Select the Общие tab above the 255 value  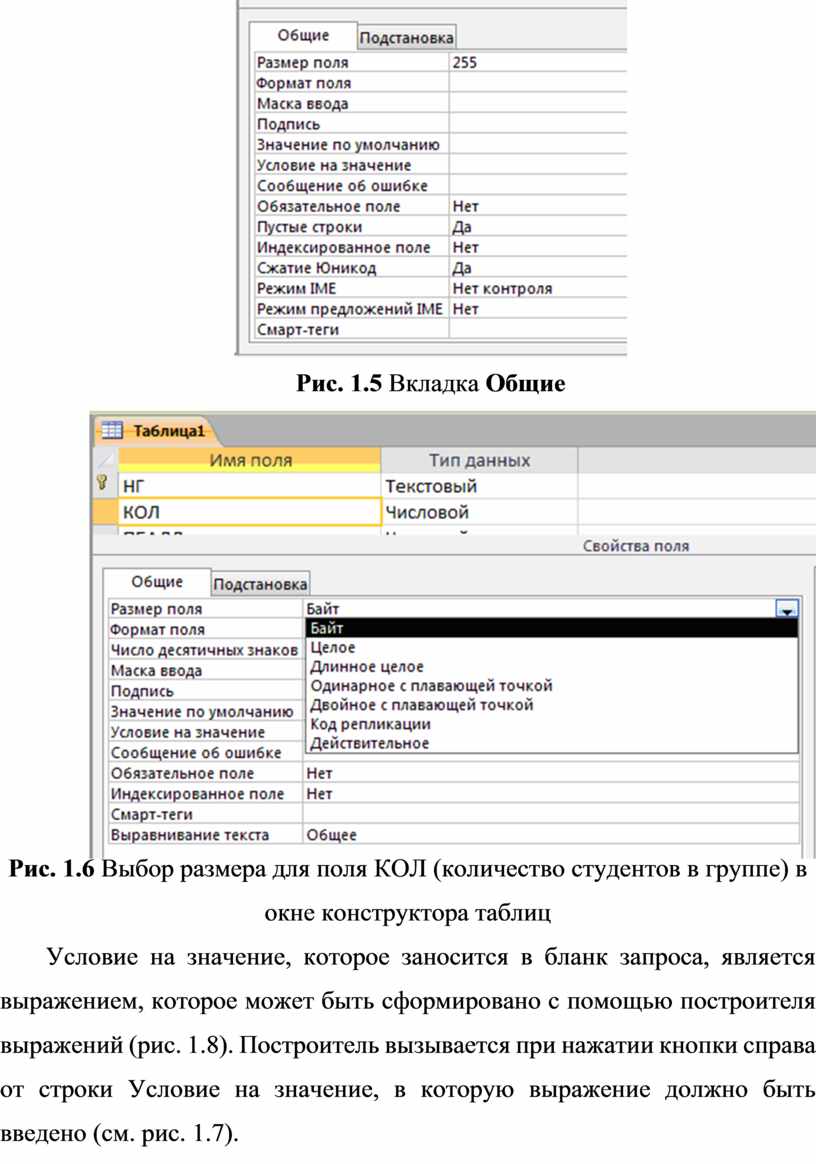pos(303,35)
